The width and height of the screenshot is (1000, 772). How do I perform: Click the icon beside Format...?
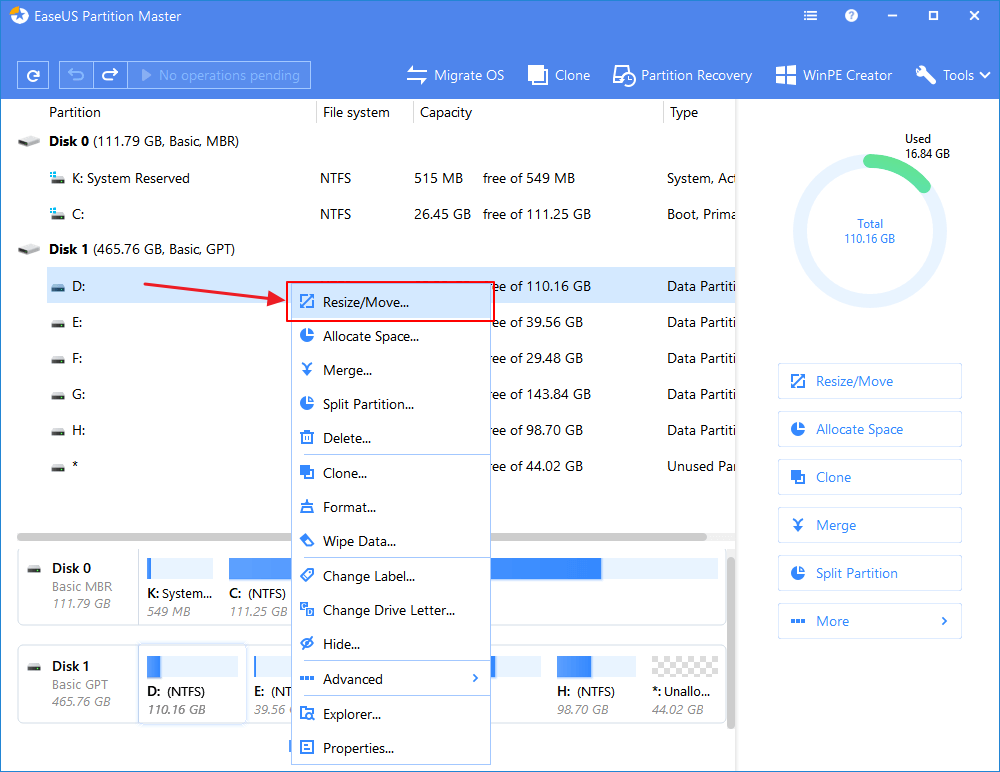[x=307, y=507]
